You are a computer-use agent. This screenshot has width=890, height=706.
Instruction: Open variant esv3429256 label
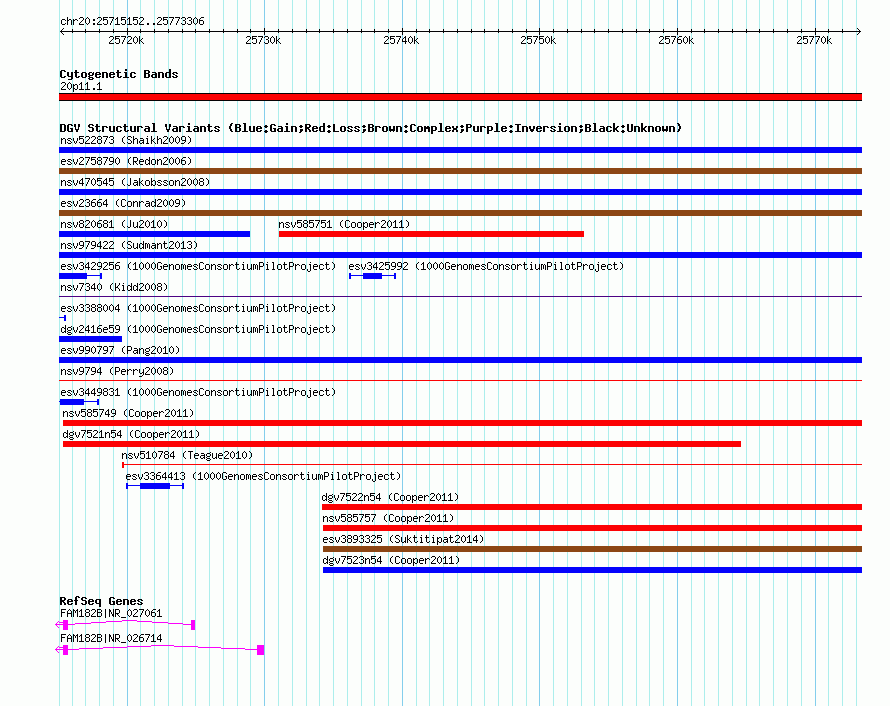click(x=198, y=266)
